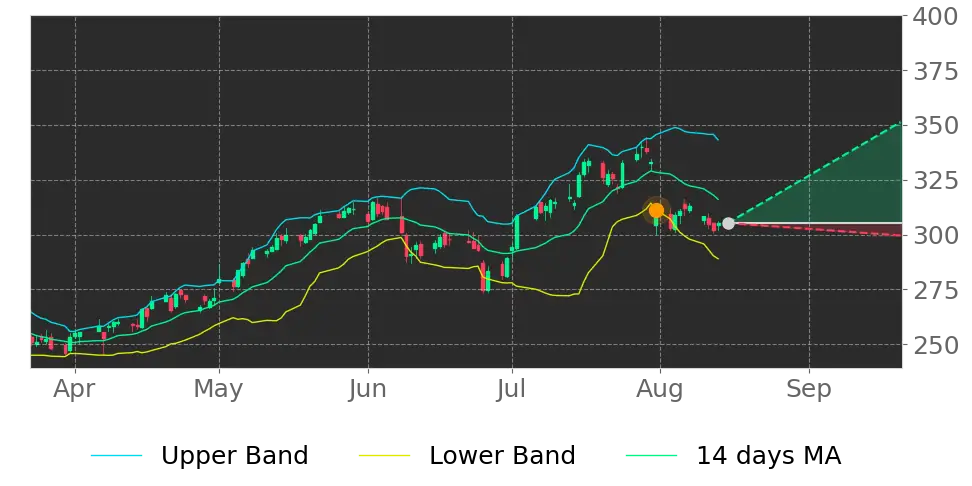This screenshot has height=486, width=972.
Task: Click the cyan Upper Band legend line
Action: [117, 457]
